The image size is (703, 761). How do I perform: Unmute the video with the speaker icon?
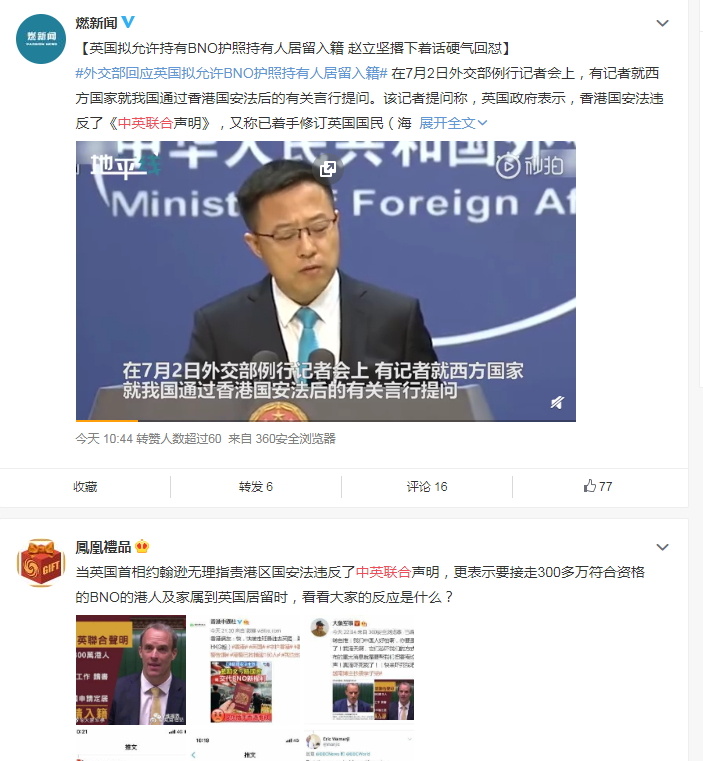(557, 402)
